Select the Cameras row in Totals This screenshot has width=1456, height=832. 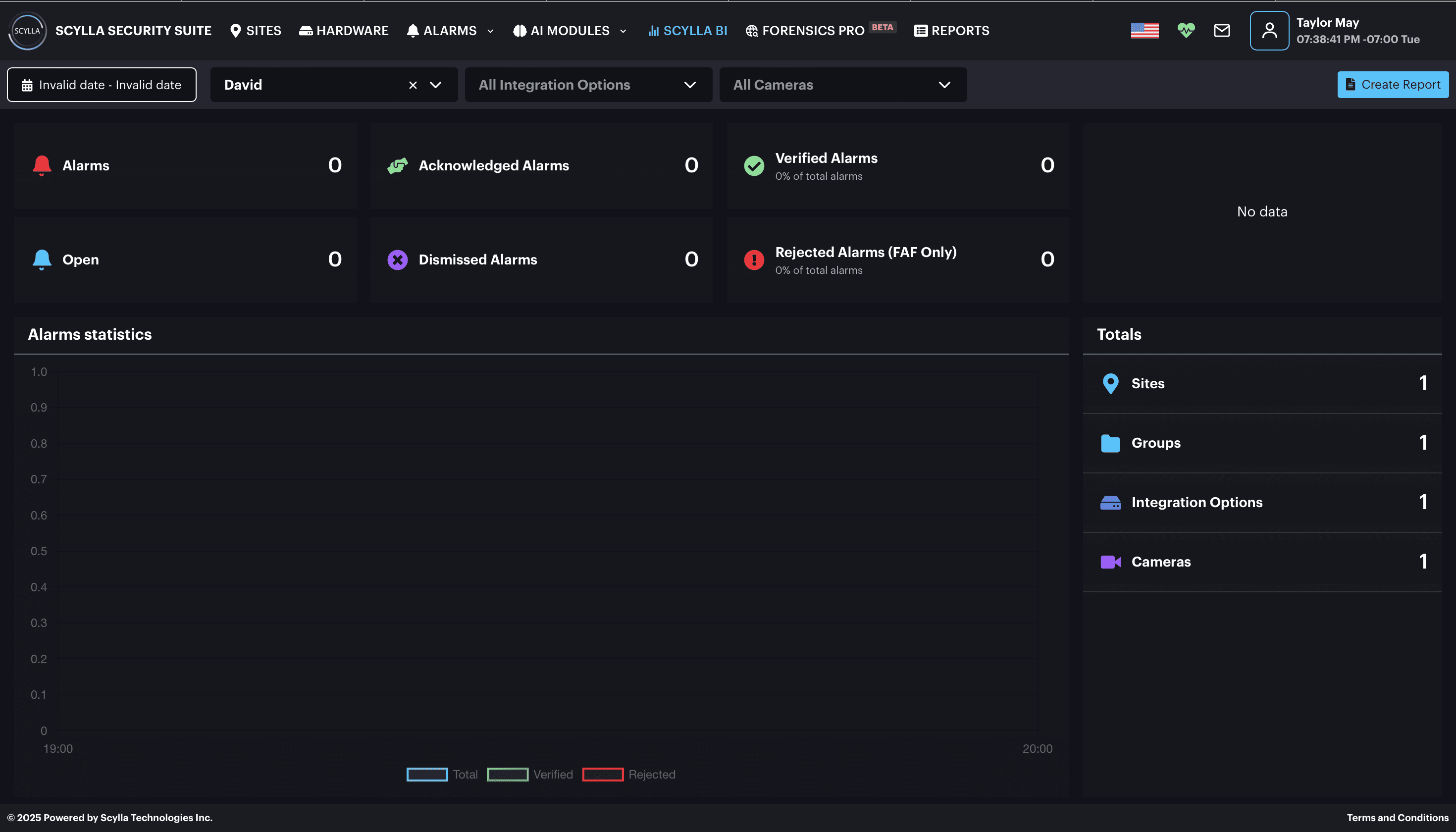click(1262, 562)
